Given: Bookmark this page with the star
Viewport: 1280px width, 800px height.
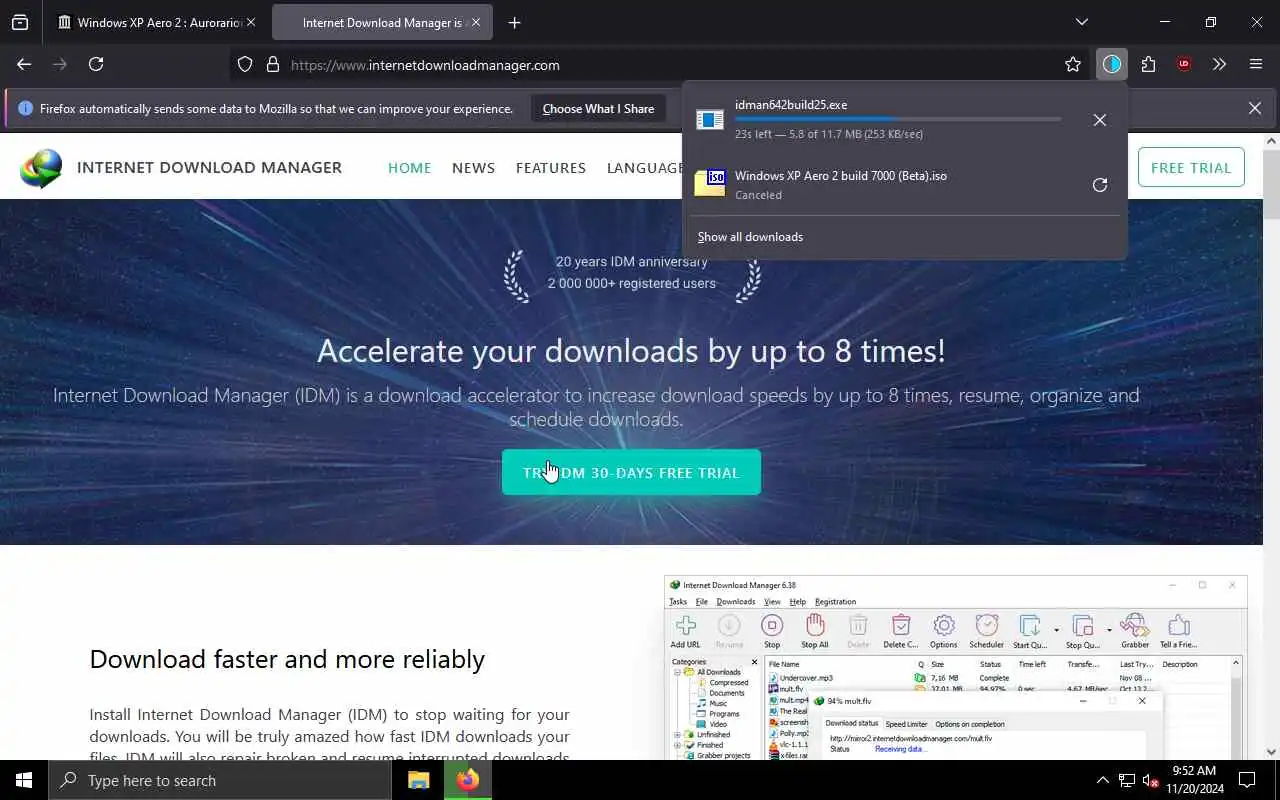Looking at the screenshot, I should point(1073,65).
